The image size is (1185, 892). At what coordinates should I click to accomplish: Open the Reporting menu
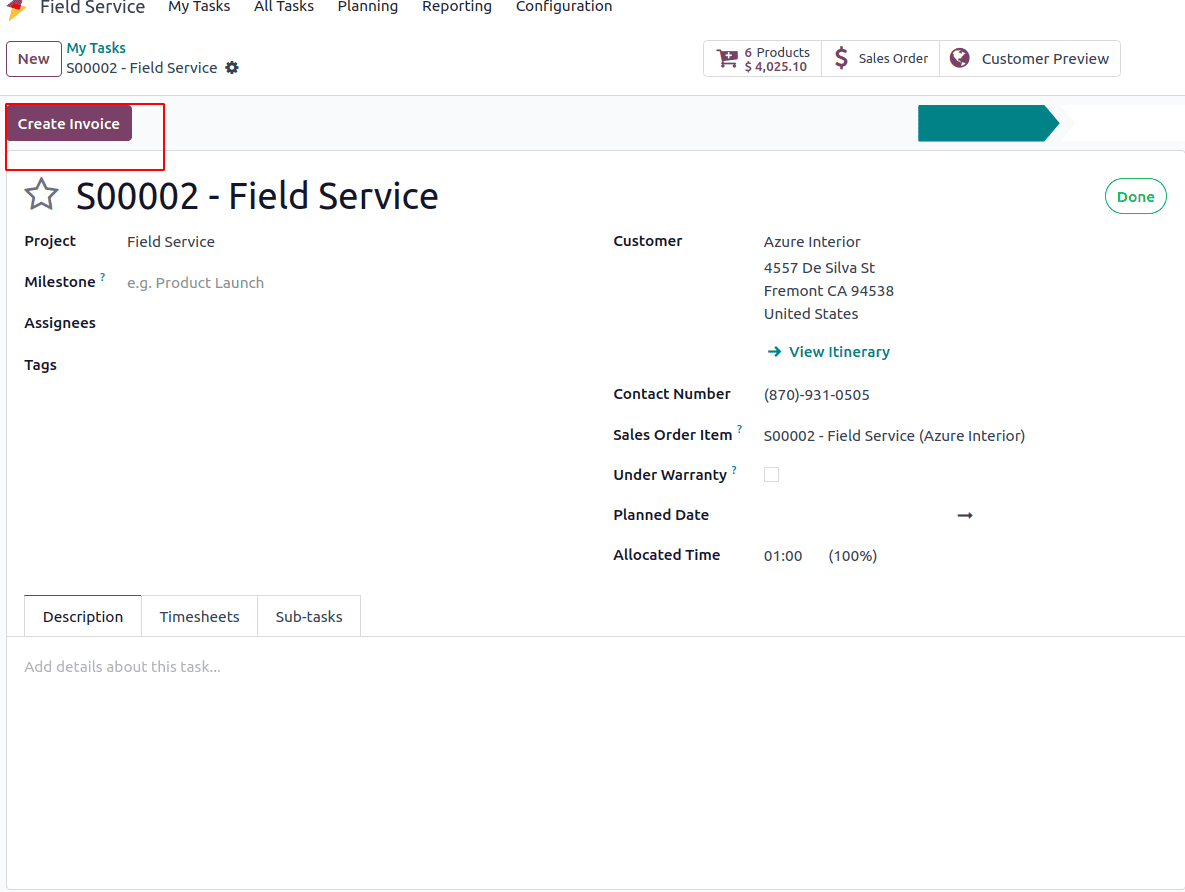tap(457, 7)
